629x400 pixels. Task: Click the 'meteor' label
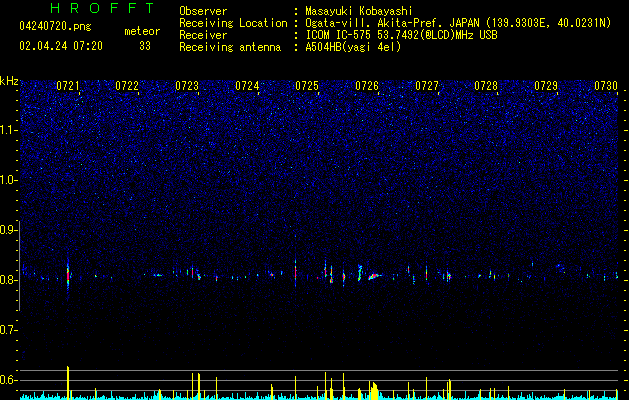142,31
